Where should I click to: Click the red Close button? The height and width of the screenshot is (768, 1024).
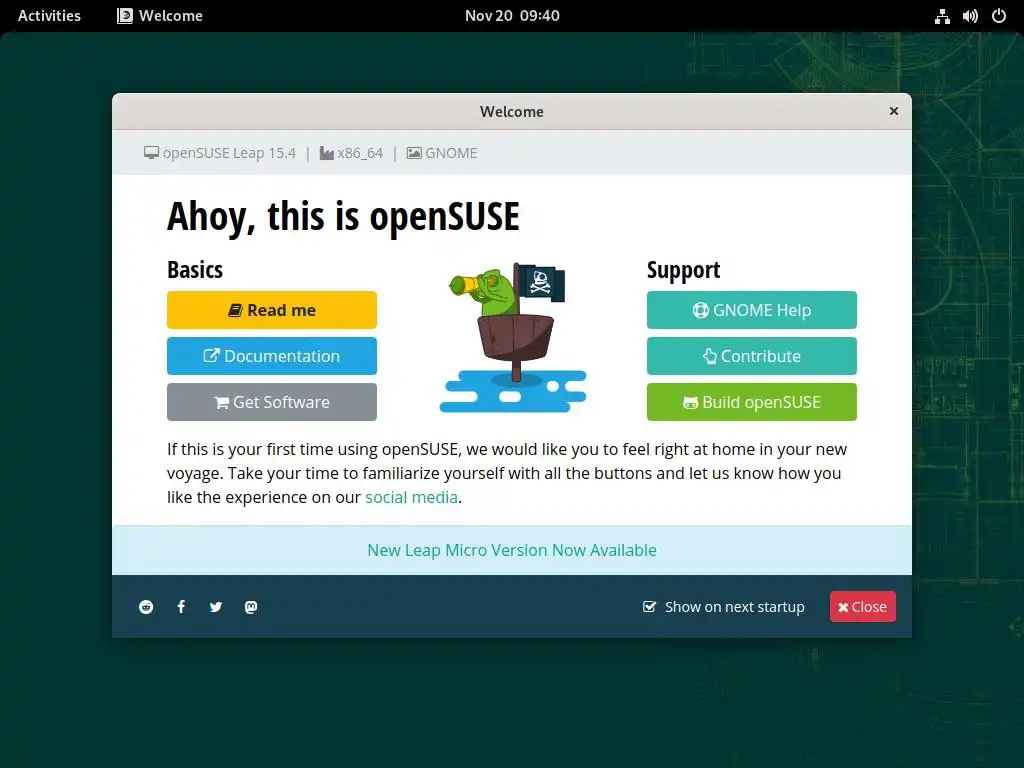[x=863, y=607]
